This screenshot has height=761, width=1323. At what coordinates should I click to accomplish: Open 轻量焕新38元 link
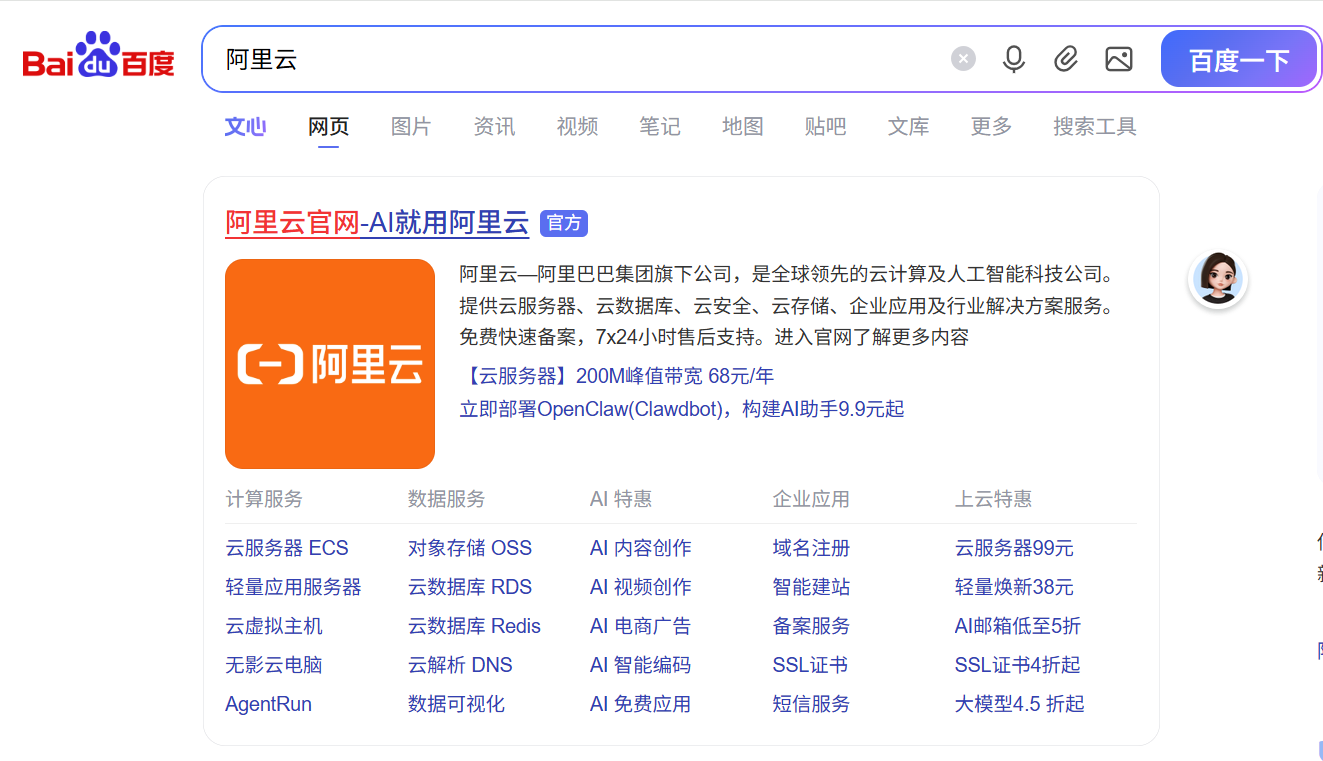point(1014,587)
